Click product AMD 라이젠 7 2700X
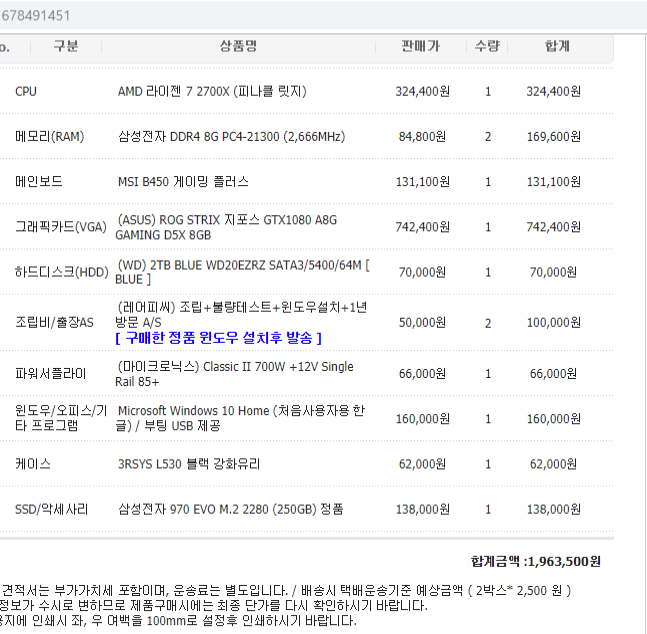This screenshot has width=647, height=634. pos(212,91)
